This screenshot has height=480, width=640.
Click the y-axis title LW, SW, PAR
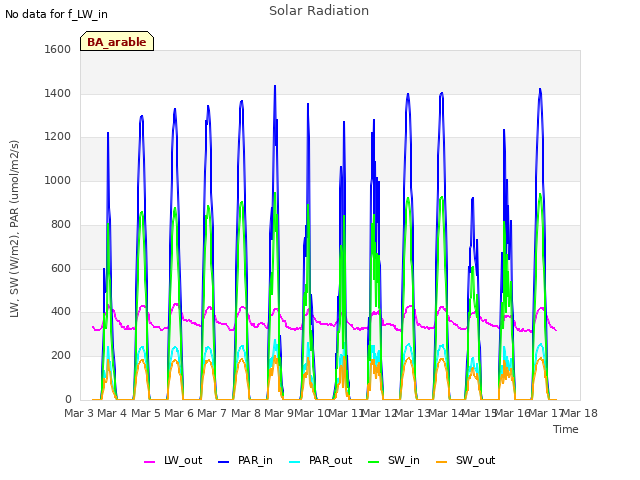[14, 229]
